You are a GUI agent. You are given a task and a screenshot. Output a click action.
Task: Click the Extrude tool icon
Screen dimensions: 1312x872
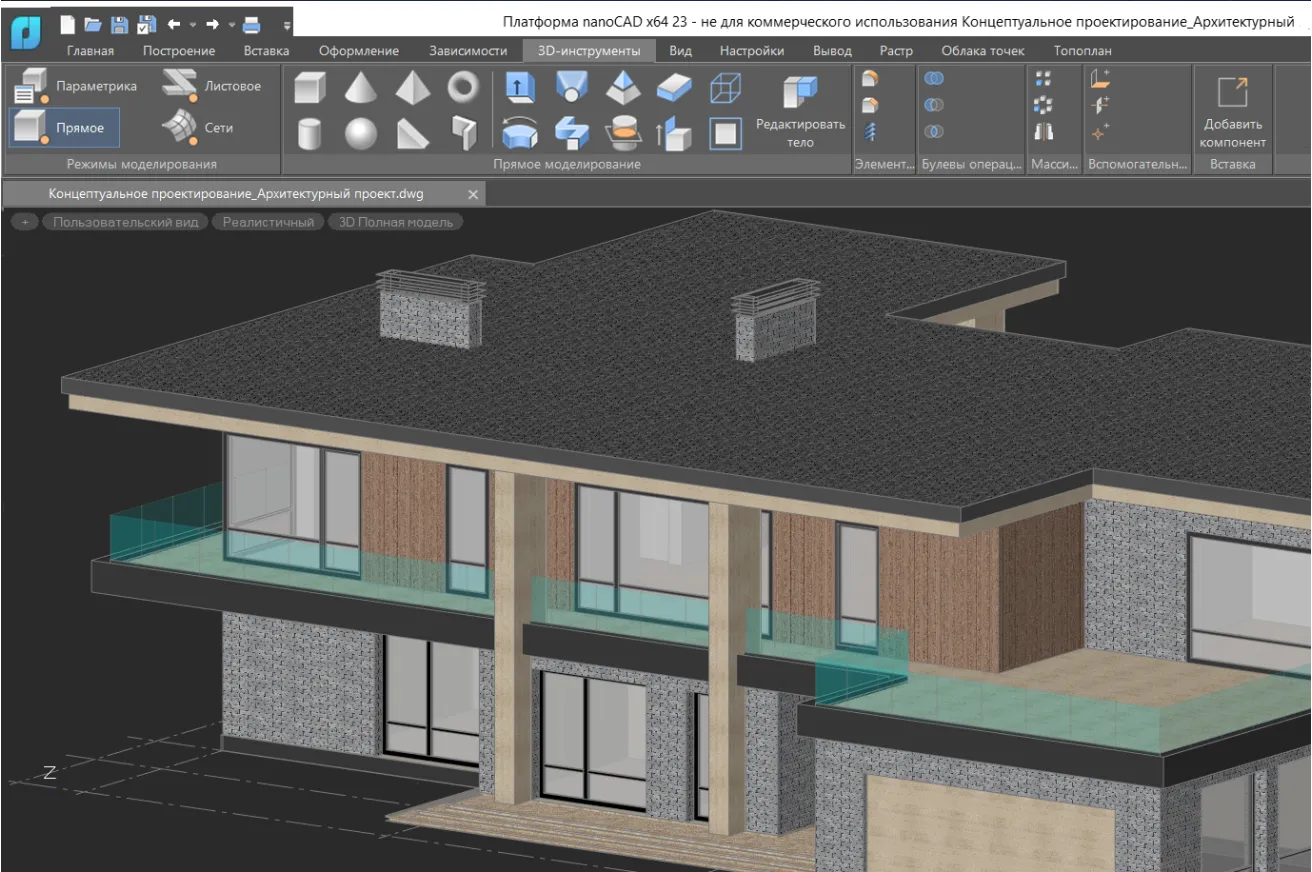click(x=520, y=88)
